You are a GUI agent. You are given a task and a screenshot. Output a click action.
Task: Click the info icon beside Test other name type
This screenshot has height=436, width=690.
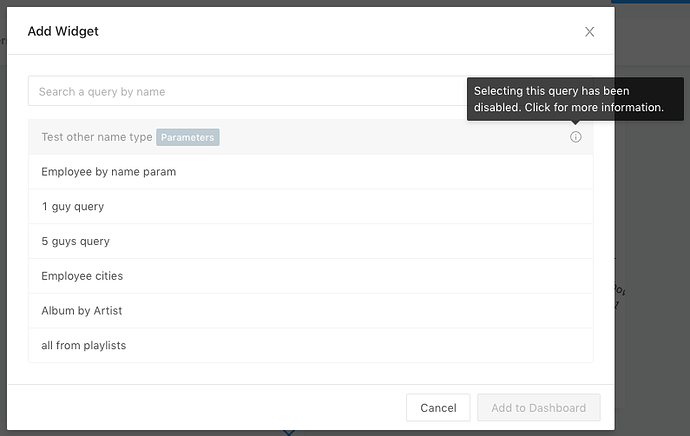coord(576,137)
